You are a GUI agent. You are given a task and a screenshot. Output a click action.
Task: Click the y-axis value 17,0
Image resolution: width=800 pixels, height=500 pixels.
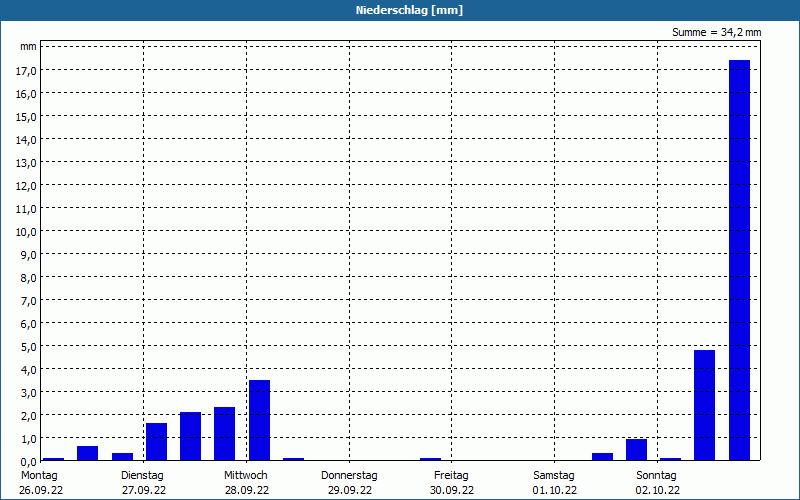26,71
